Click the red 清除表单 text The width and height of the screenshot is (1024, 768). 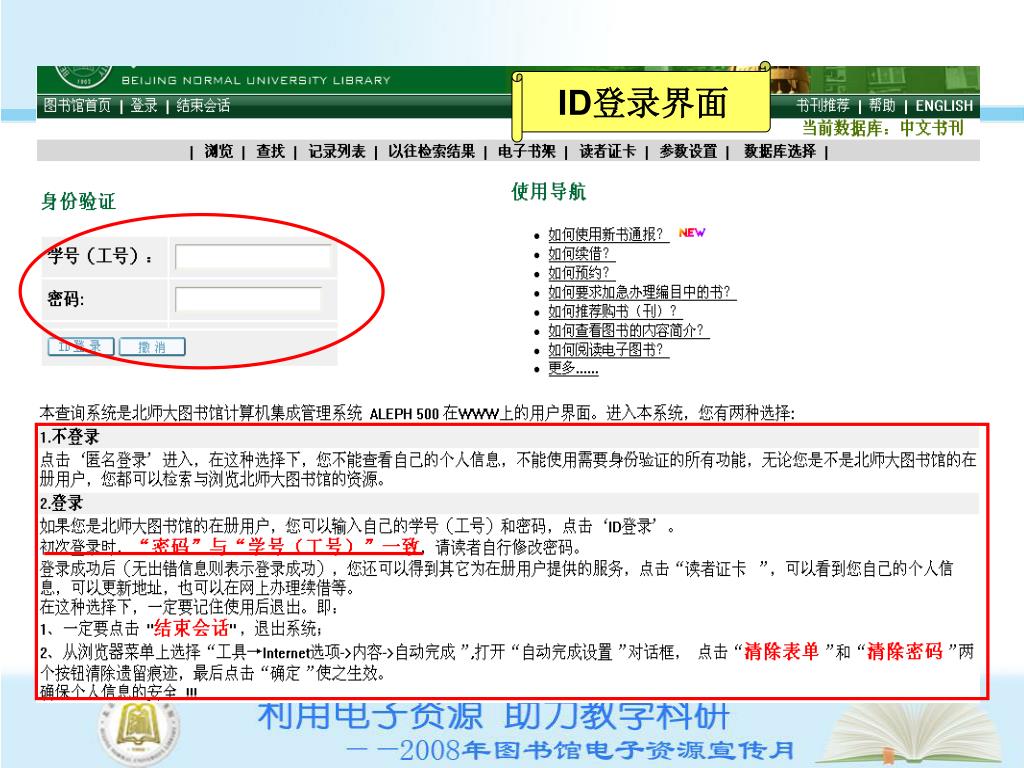point(781,651)
